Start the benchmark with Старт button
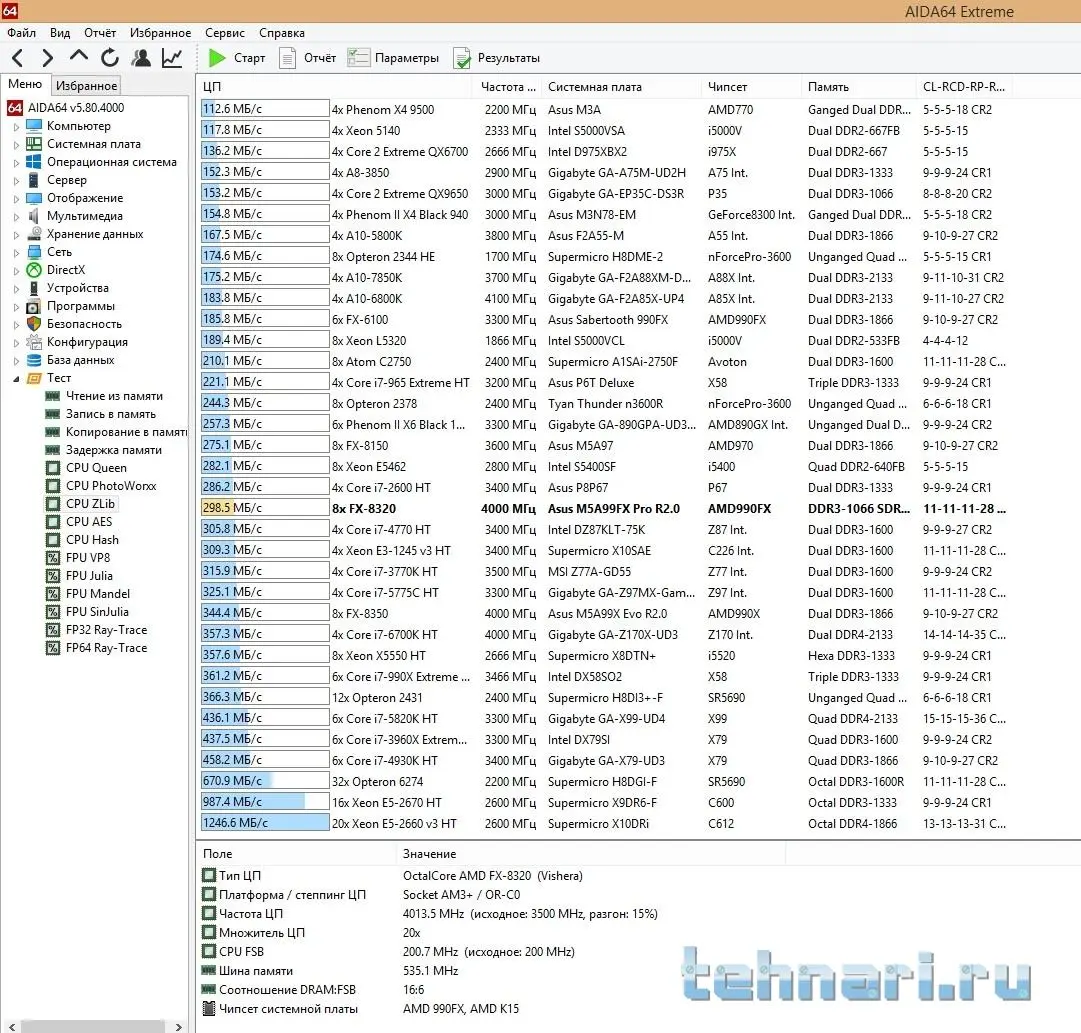Image resolution: width=1081 pixels, height=1033 pixels. (237, 58)
